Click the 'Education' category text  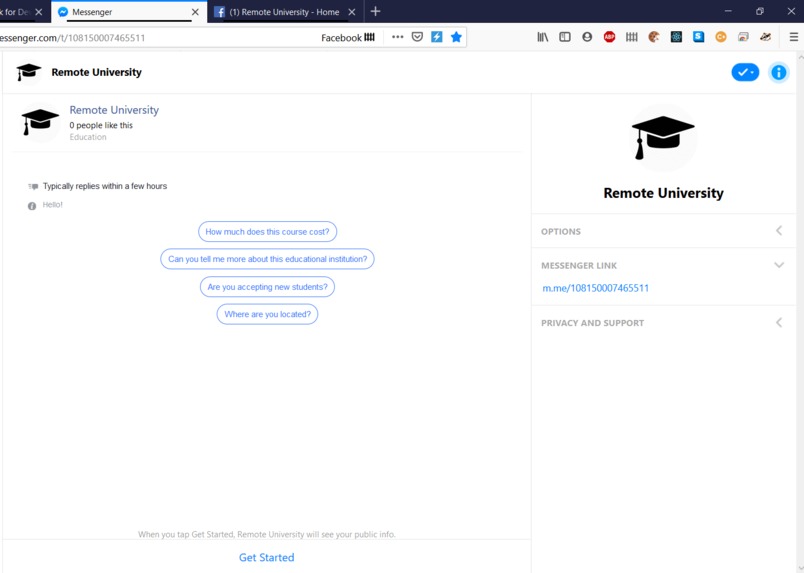coord(88,137)
